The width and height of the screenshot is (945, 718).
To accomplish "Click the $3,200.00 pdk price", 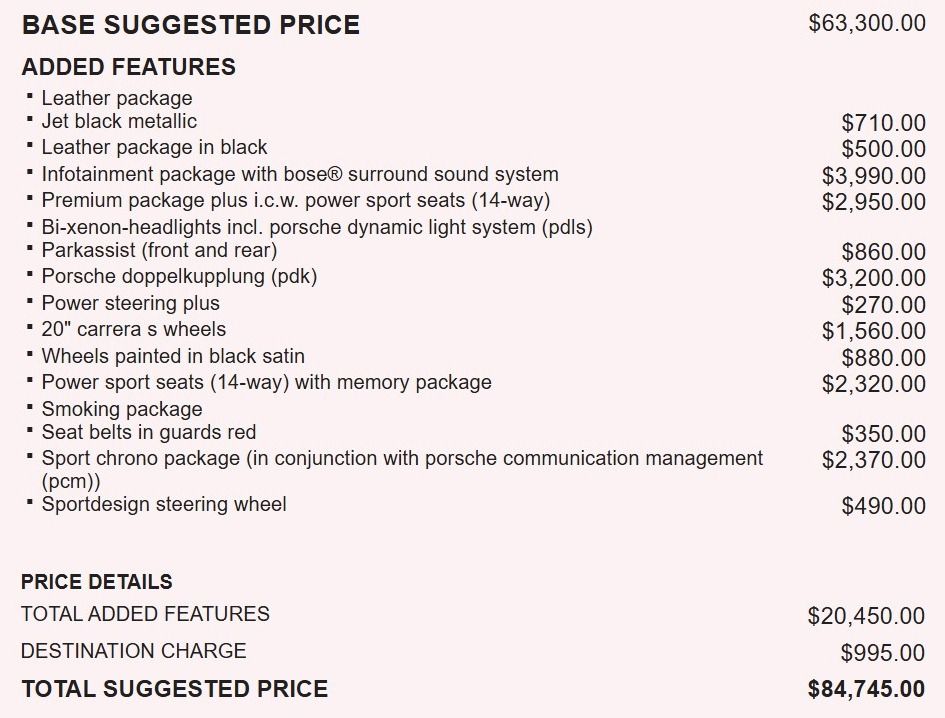I will coord(873,279).
